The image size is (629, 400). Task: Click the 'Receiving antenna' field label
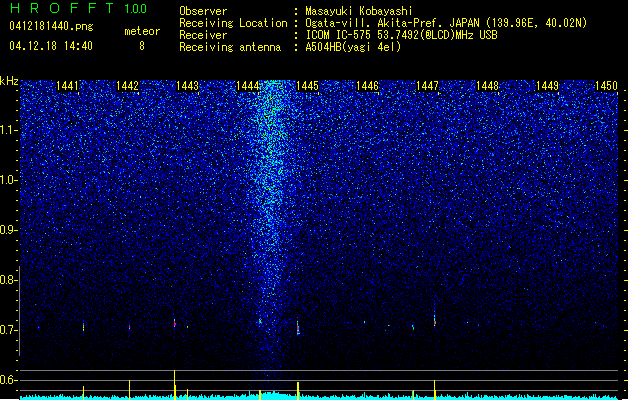click(x=230, y=47)
